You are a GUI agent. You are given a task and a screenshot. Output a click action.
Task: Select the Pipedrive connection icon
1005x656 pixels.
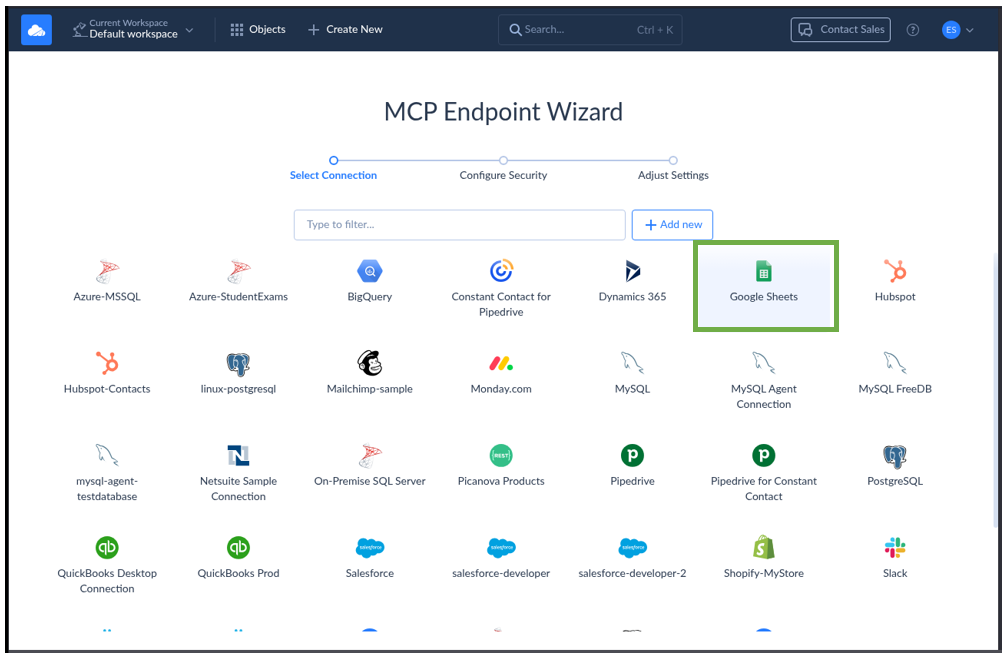632,456
